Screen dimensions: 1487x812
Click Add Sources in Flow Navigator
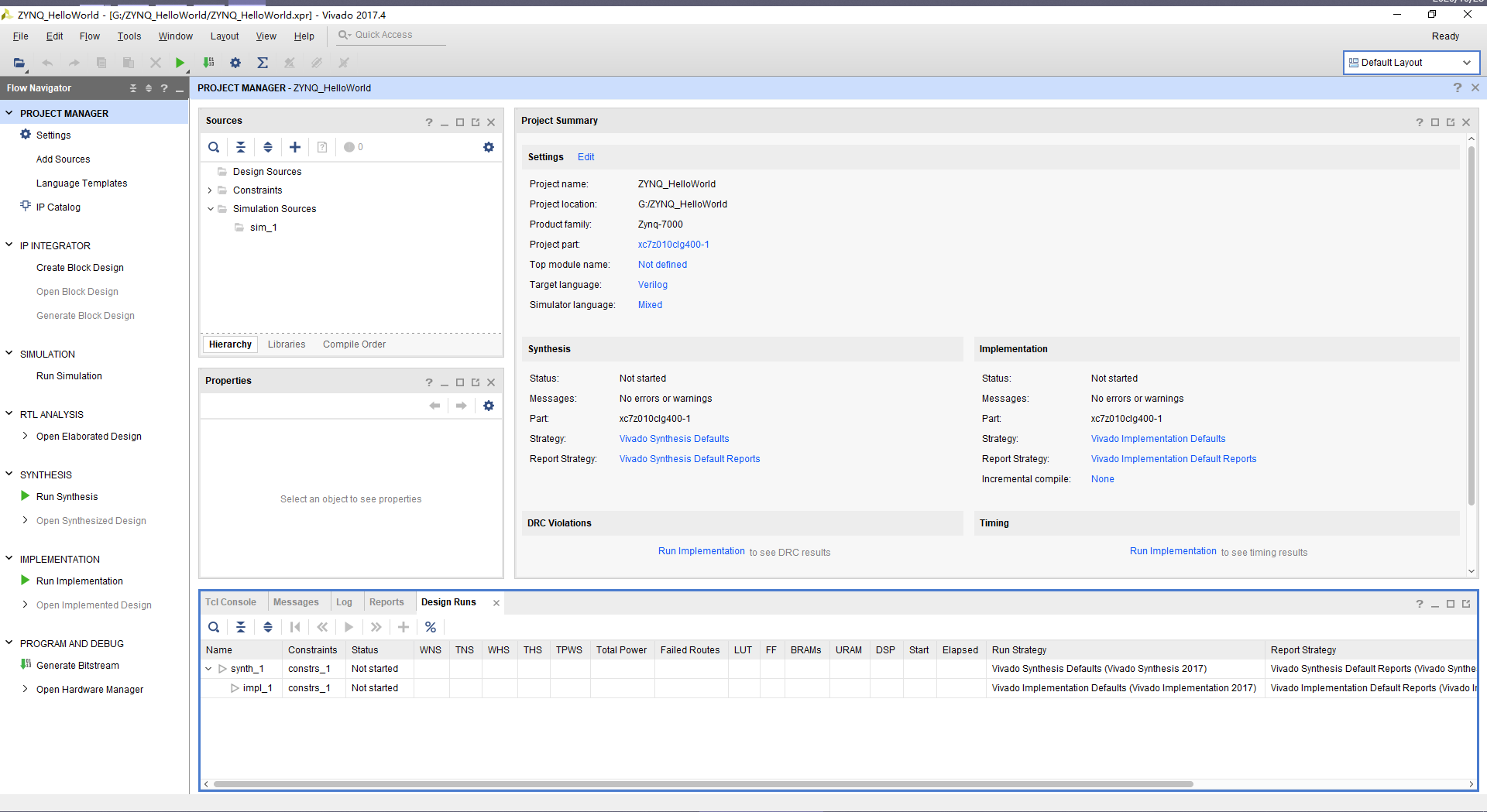pyautogui.click(x=63, y=159)
